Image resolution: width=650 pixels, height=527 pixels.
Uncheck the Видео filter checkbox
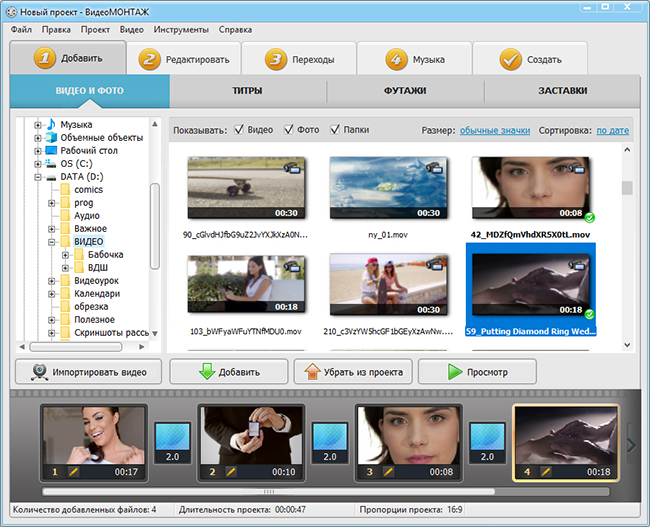click(x=238, y=130)
